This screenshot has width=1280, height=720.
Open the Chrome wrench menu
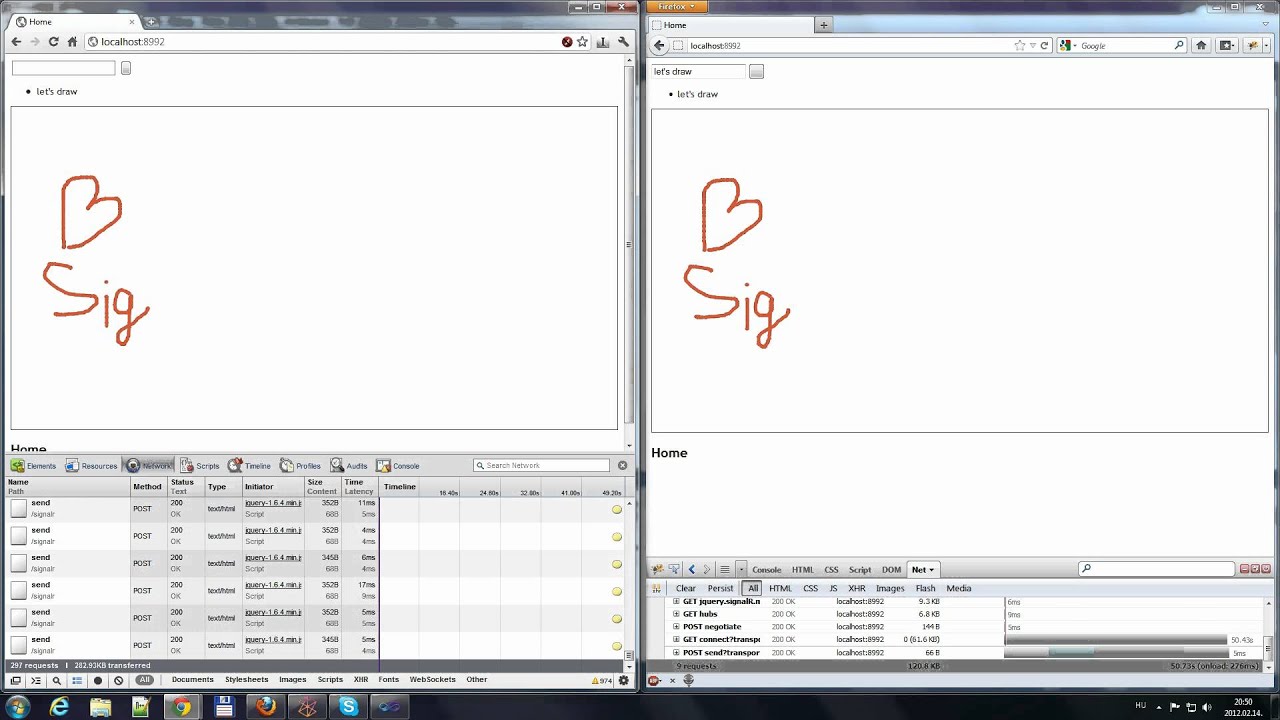[623, 42]
